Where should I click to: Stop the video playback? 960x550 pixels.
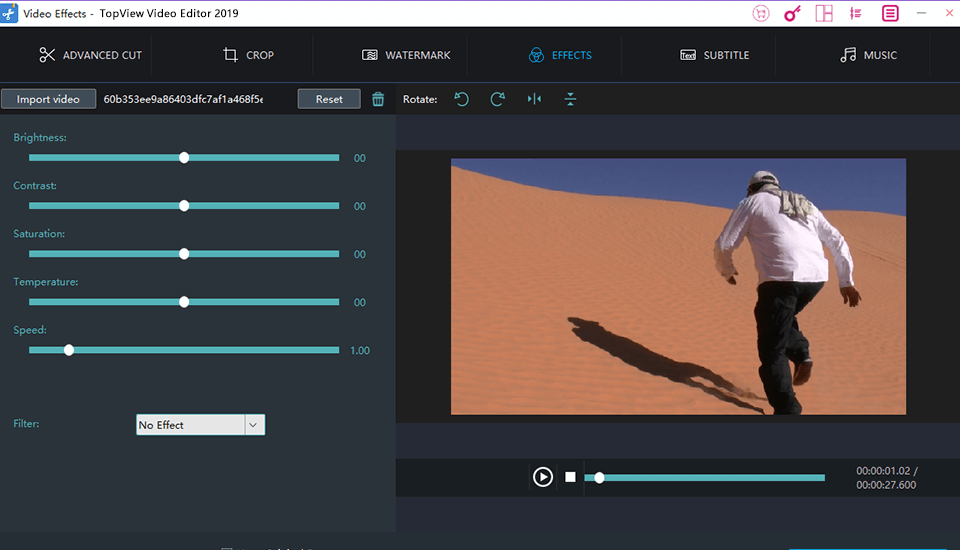click(570, 477)
